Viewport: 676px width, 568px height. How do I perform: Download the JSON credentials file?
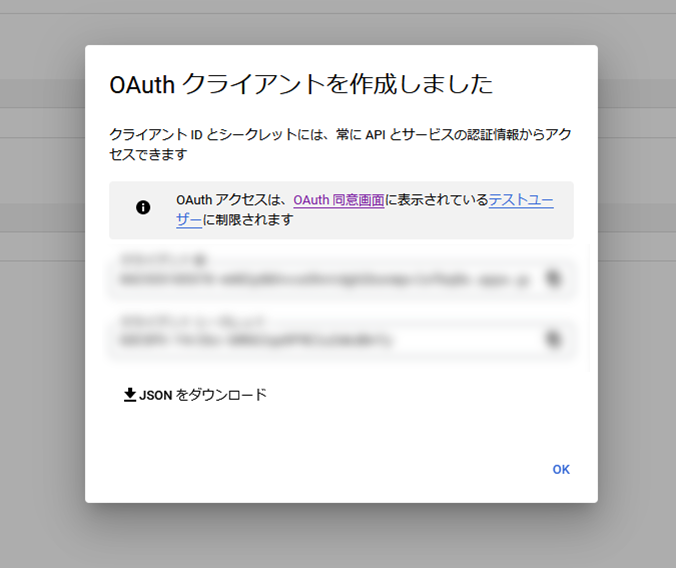point(195,395)
